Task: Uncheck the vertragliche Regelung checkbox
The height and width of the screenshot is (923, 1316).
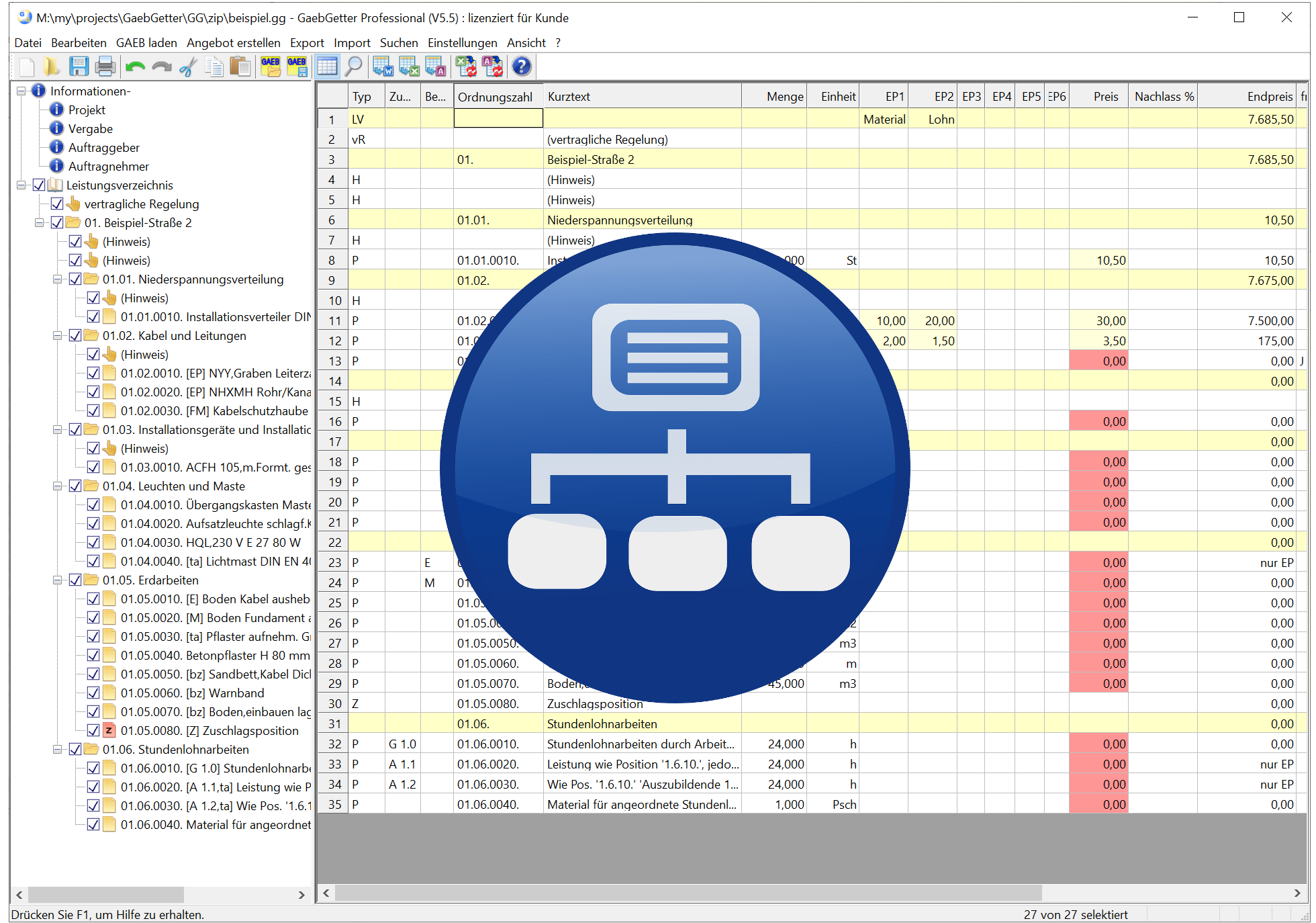Action: pyautogui.click(x=57, y=204)
